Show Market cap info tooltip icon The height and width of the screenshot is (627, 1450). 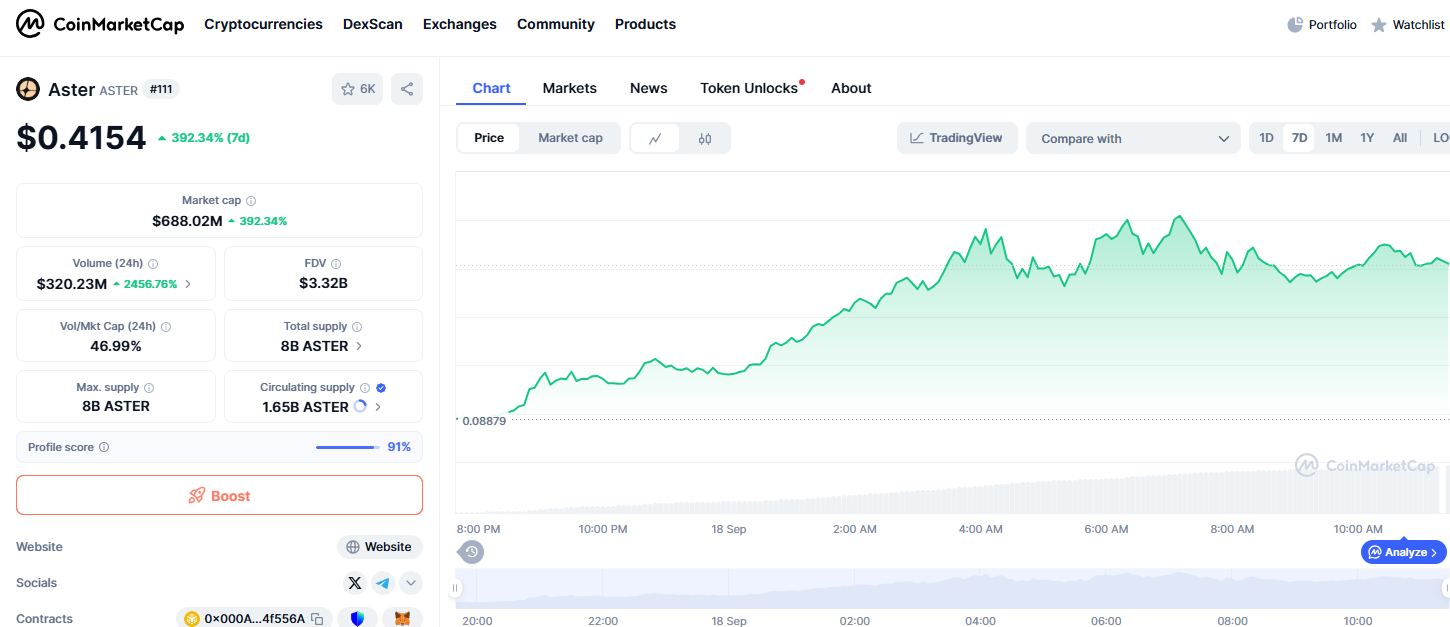pyautogui.click(x=251, y=201)
